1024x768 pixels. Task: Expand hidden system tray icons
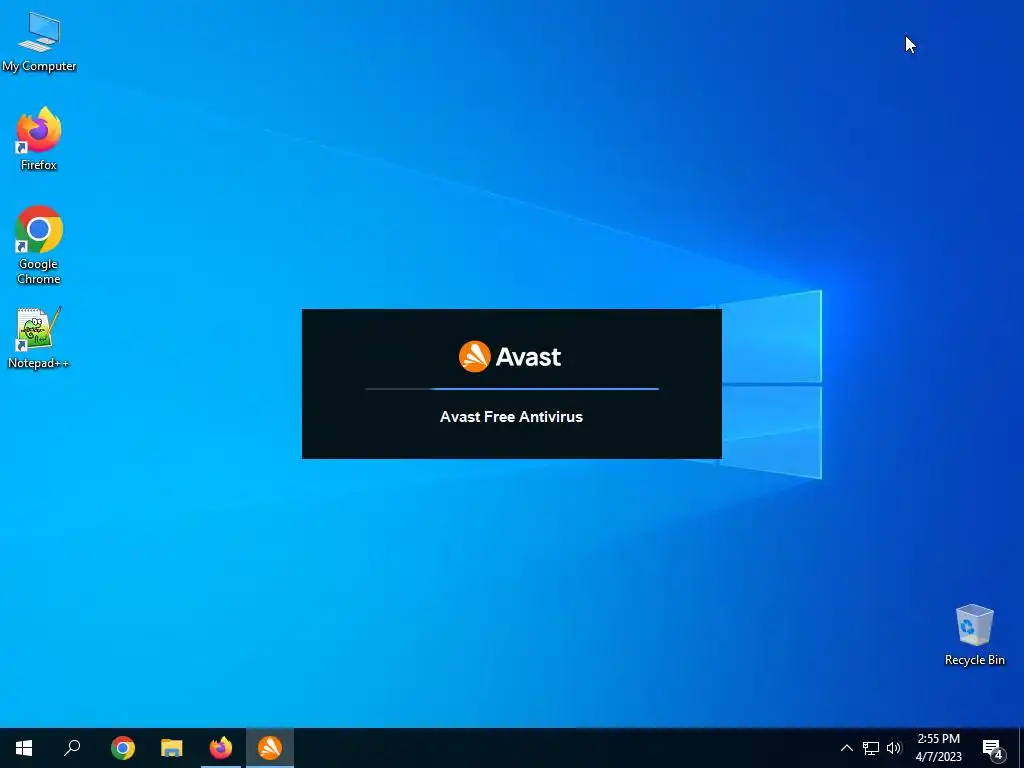click(x=846, y=748)
